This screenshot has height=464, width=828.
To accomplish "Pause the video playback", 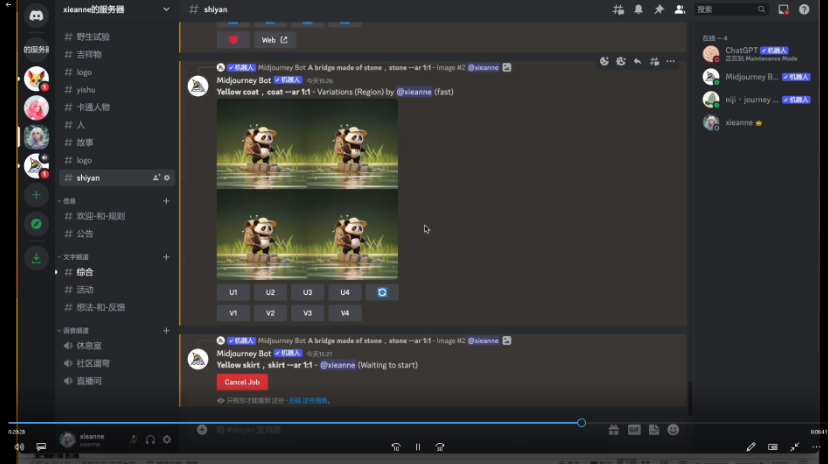I will coord(418,447).
